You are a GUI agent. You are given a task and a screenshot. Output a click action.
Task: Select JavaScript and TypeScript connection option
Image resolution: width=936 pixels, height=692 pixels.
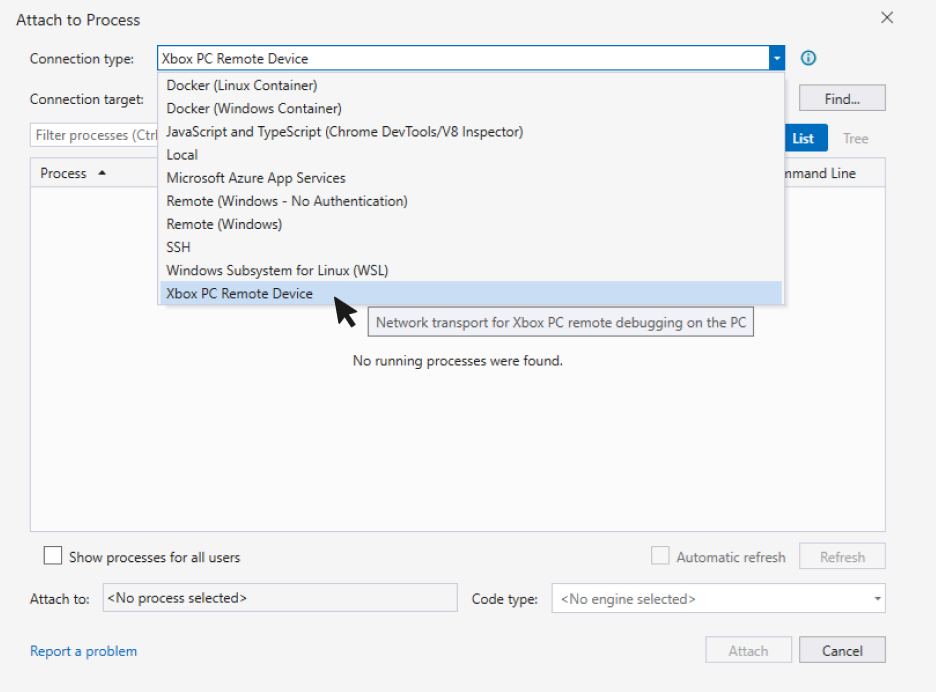pyautogui.click(x=344, y=131)
